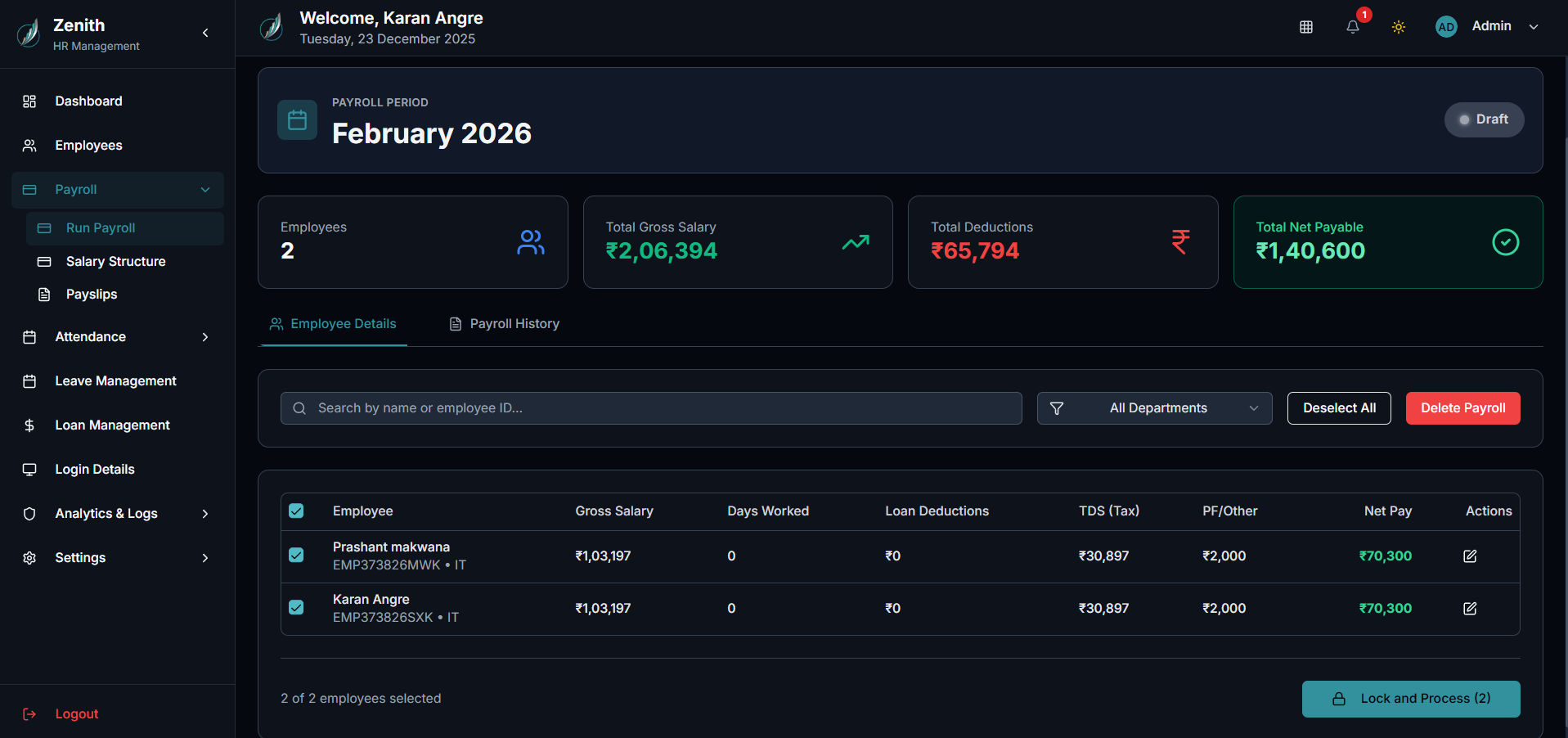Click the Draft status badge
This screenshot has height=738, width=1568.
(x=1484, y=119)
